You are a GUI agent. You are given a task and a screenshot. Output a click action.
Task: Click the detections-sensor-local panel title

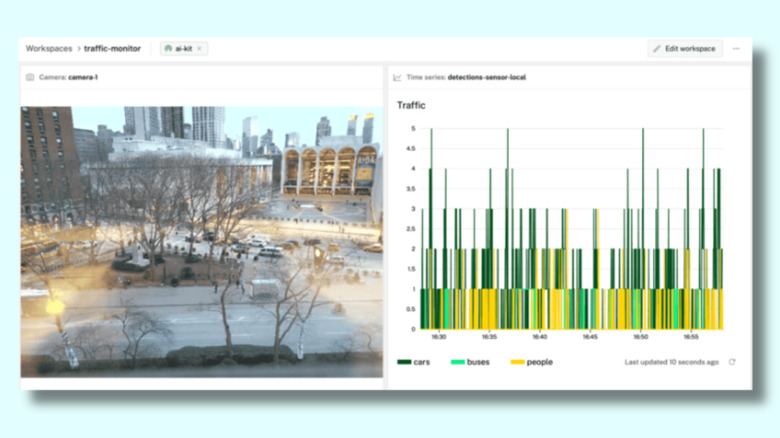[486, 77]
